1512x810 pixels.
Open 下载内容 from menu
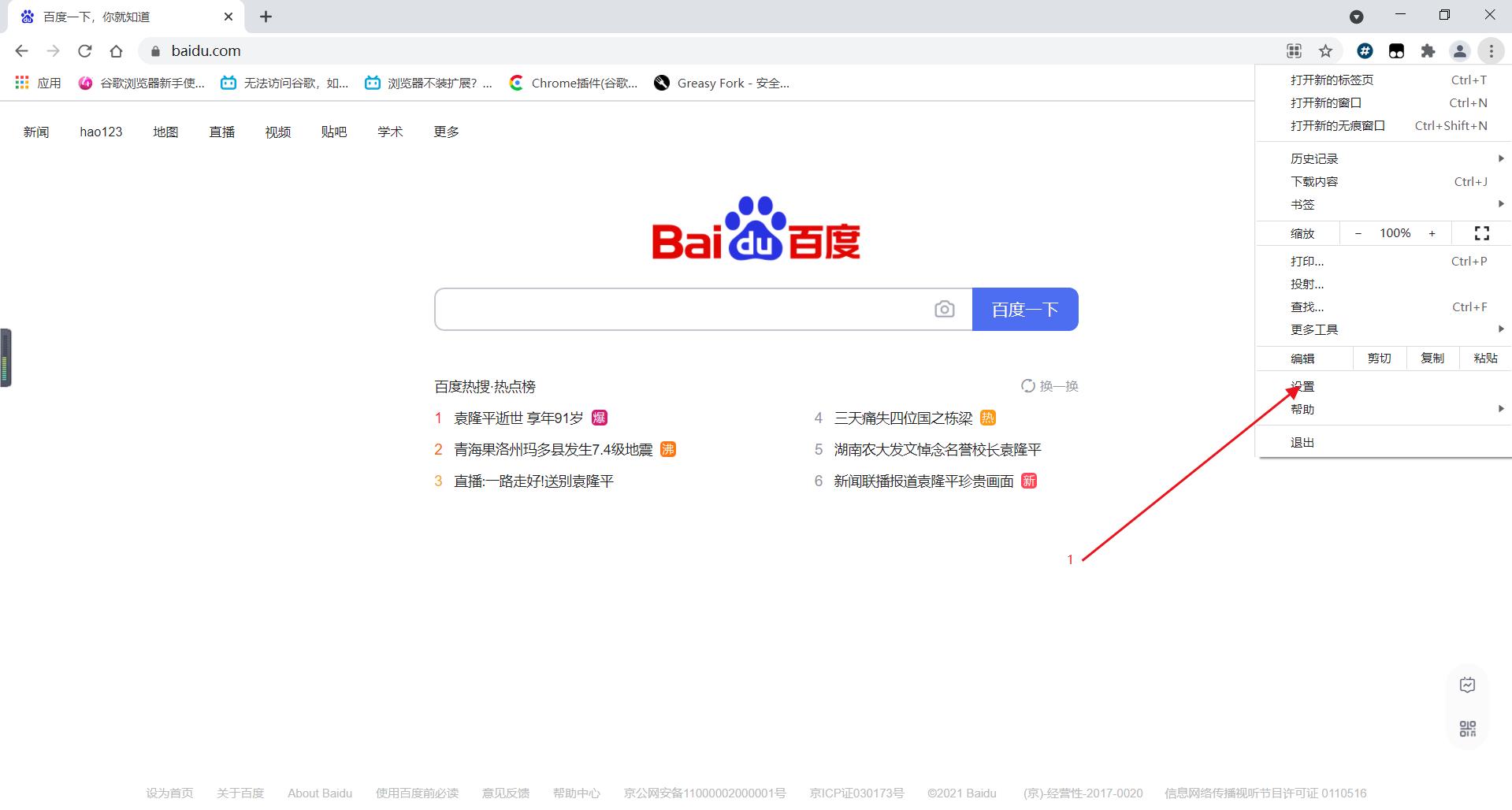1384,181
